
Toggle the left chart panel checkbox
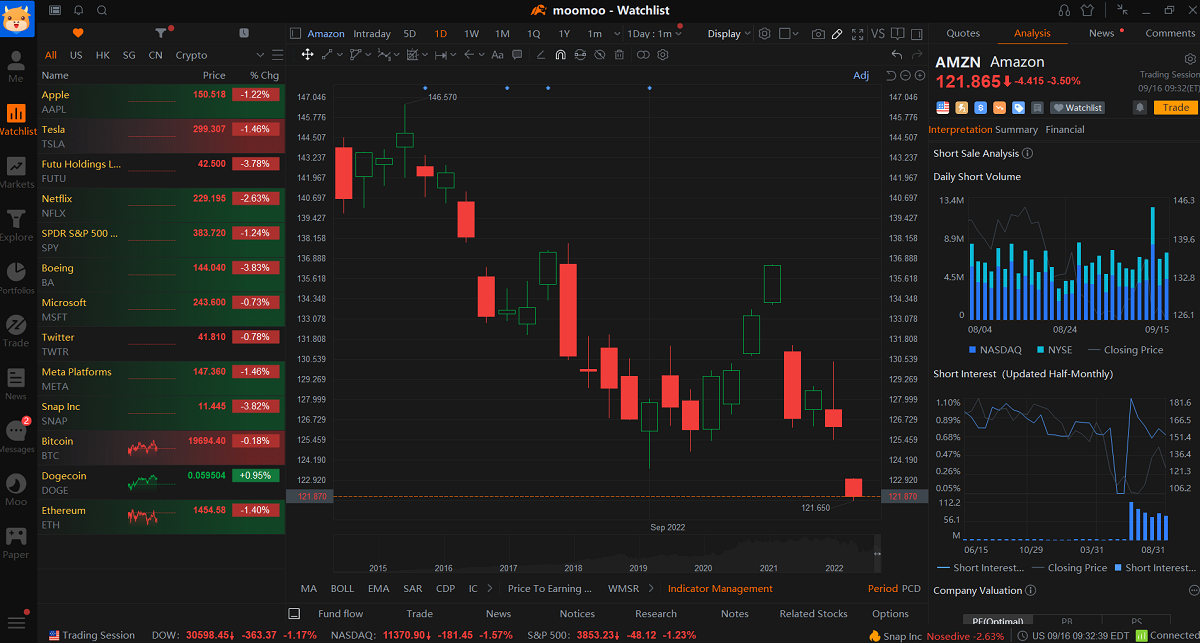click(x=295, y=34)
